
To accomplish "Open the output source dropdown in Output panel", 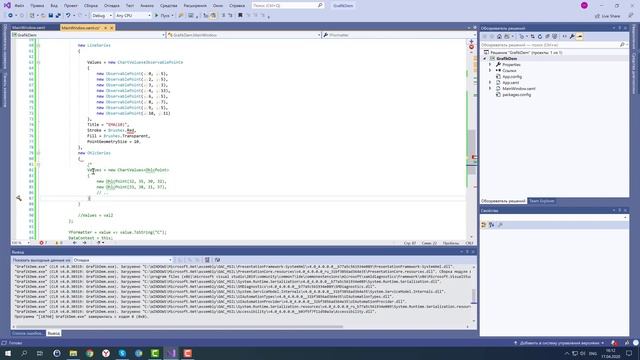I will [123, 260].
